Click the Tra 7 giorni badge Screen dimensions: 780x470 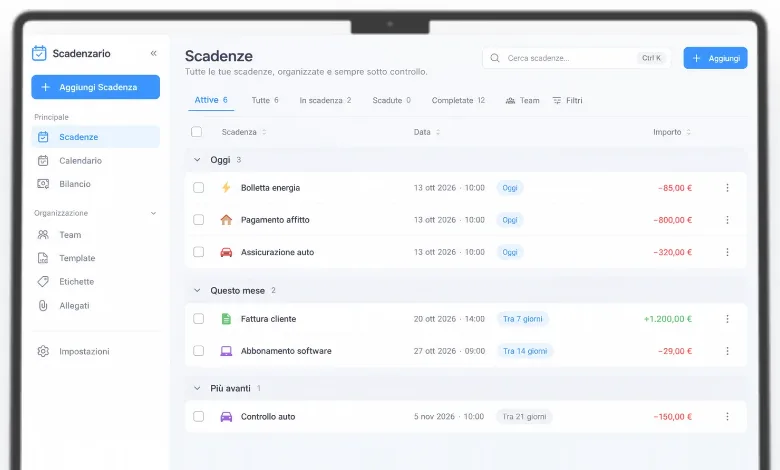tap(523, 319)
